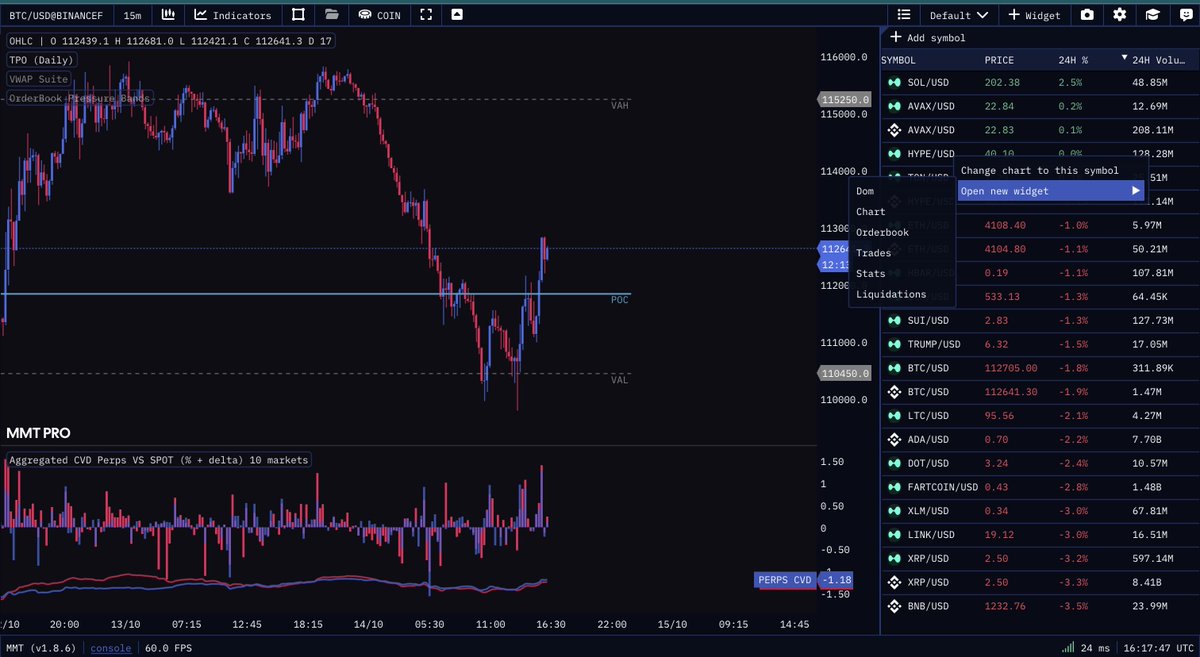Open the folder templates icon
This screenshot has height=657, width=1200.
(332, 15)
